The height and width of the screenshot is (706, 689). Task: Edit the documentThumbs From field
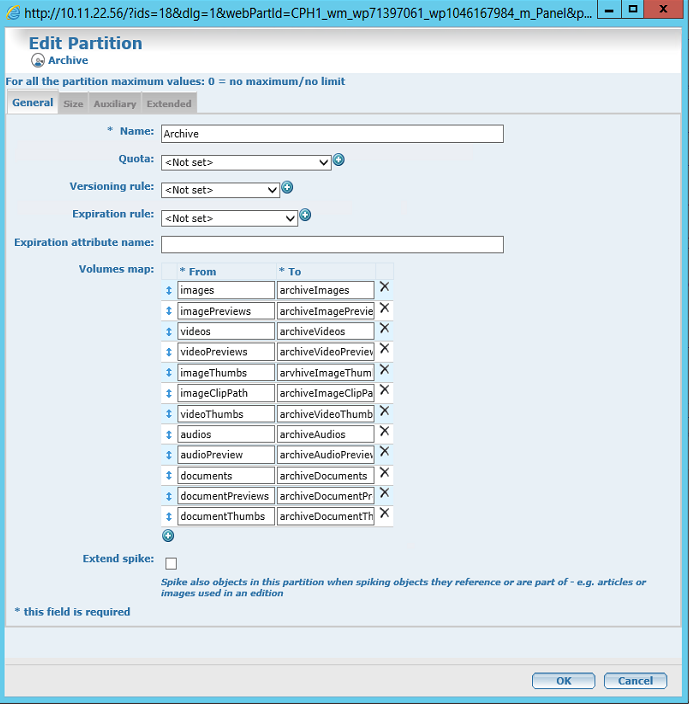coord(226,516)
